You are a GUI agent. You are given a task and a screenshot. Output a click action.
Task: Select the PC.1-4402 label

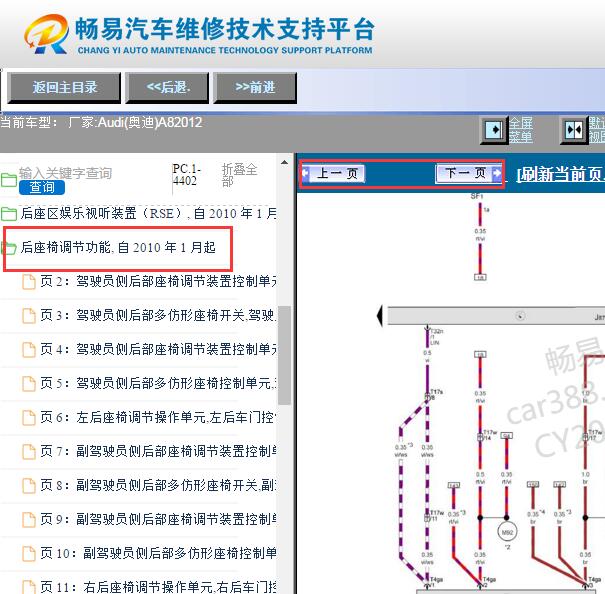point(187,175)
